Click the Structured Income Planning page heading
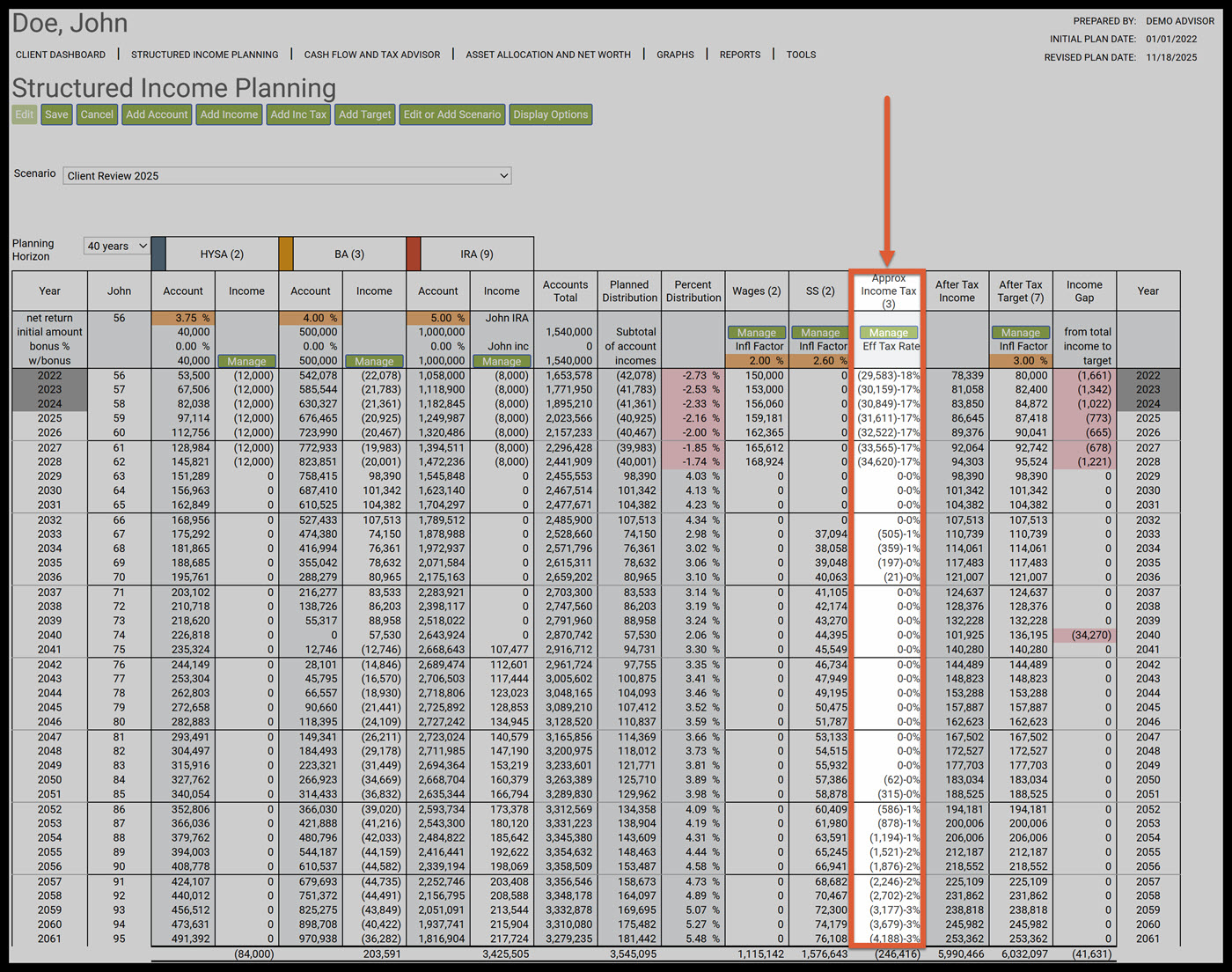Viewport: 1232px width, 972px height. click(x=173, y=88)
